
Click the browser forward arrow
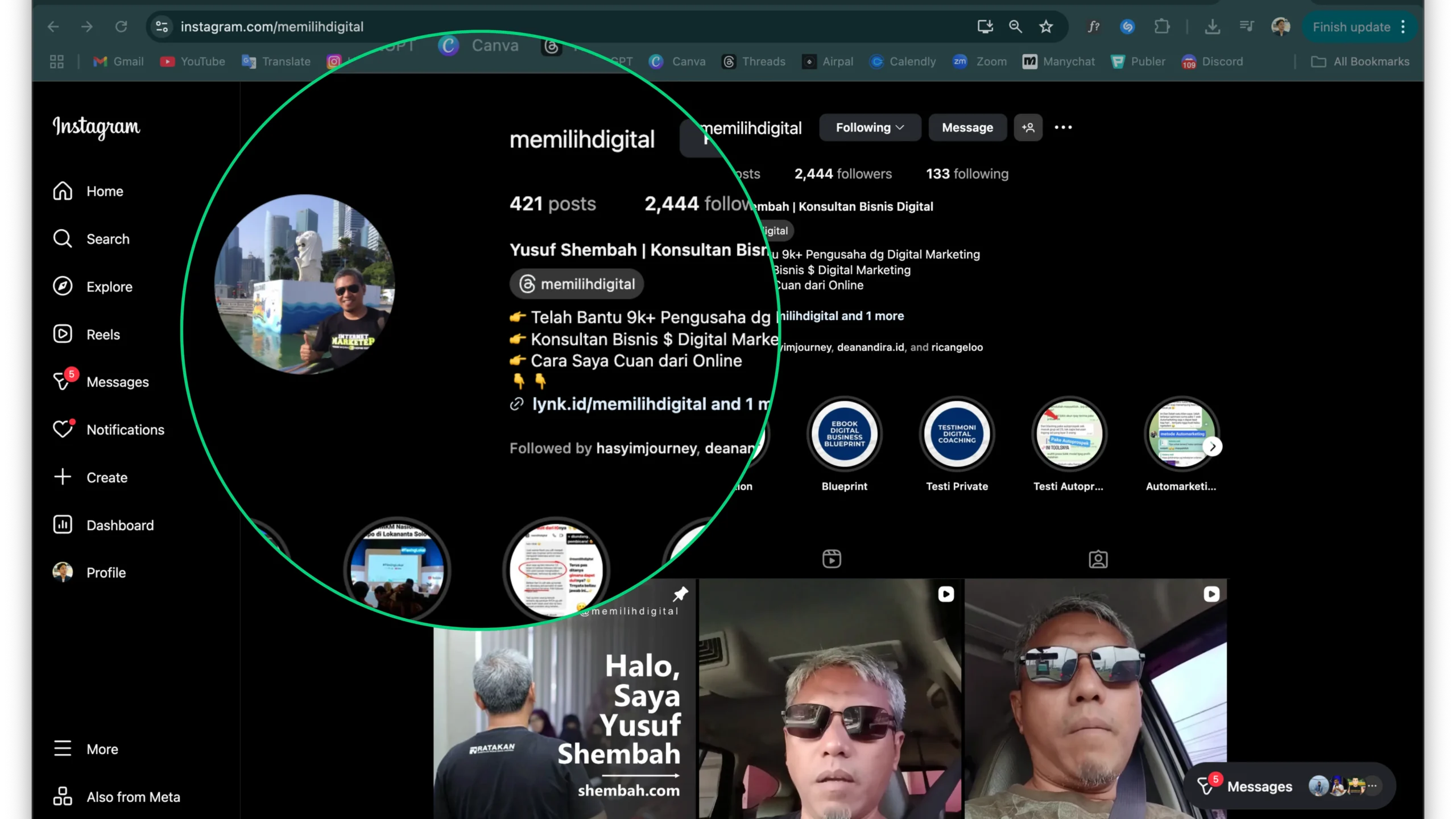pos(86,27)
